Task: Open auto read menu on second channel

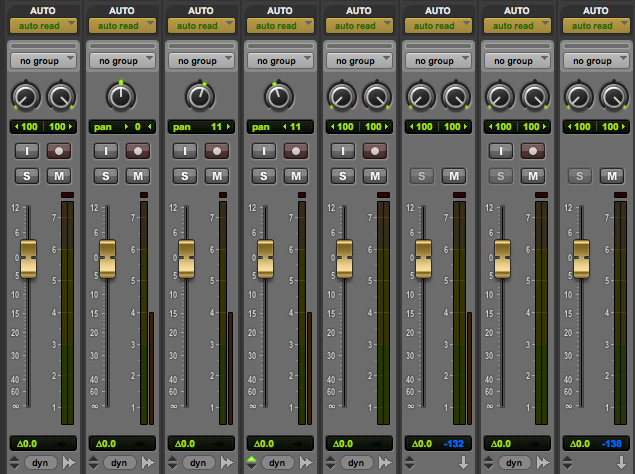Action: pos(122,26)
